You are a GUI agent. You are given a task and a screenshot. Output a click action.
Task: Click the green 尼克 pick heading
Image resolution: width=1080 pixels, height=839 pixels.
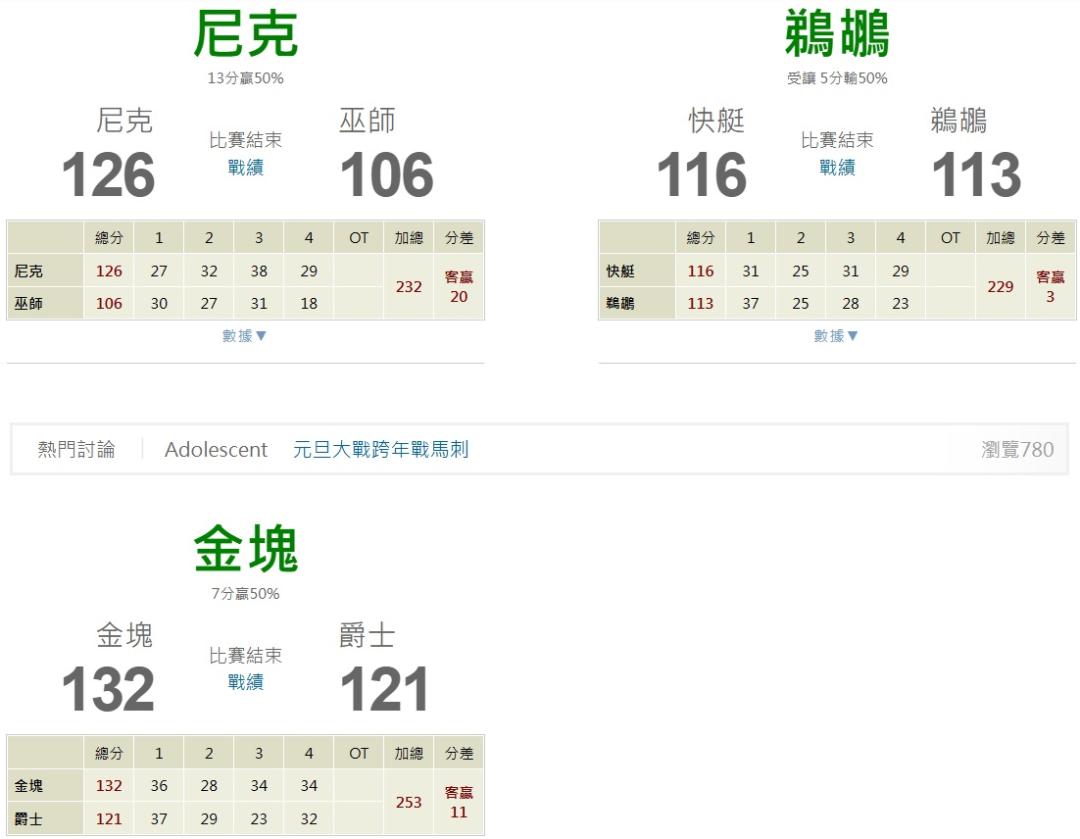[x=245, y=34]
